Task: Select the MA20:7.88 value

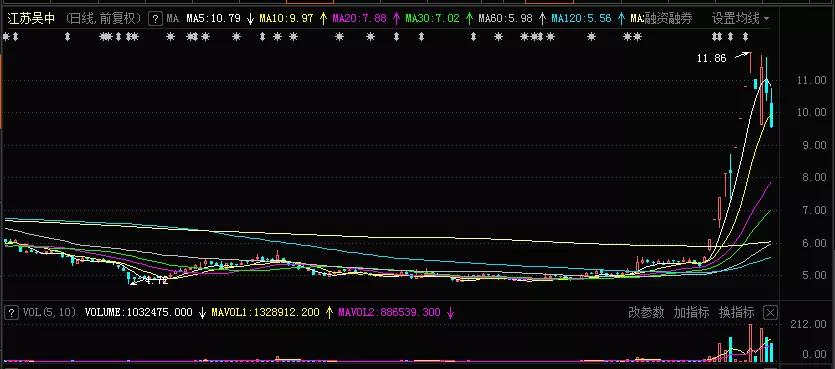Action: pyautogui.click(x=359, y=19)
